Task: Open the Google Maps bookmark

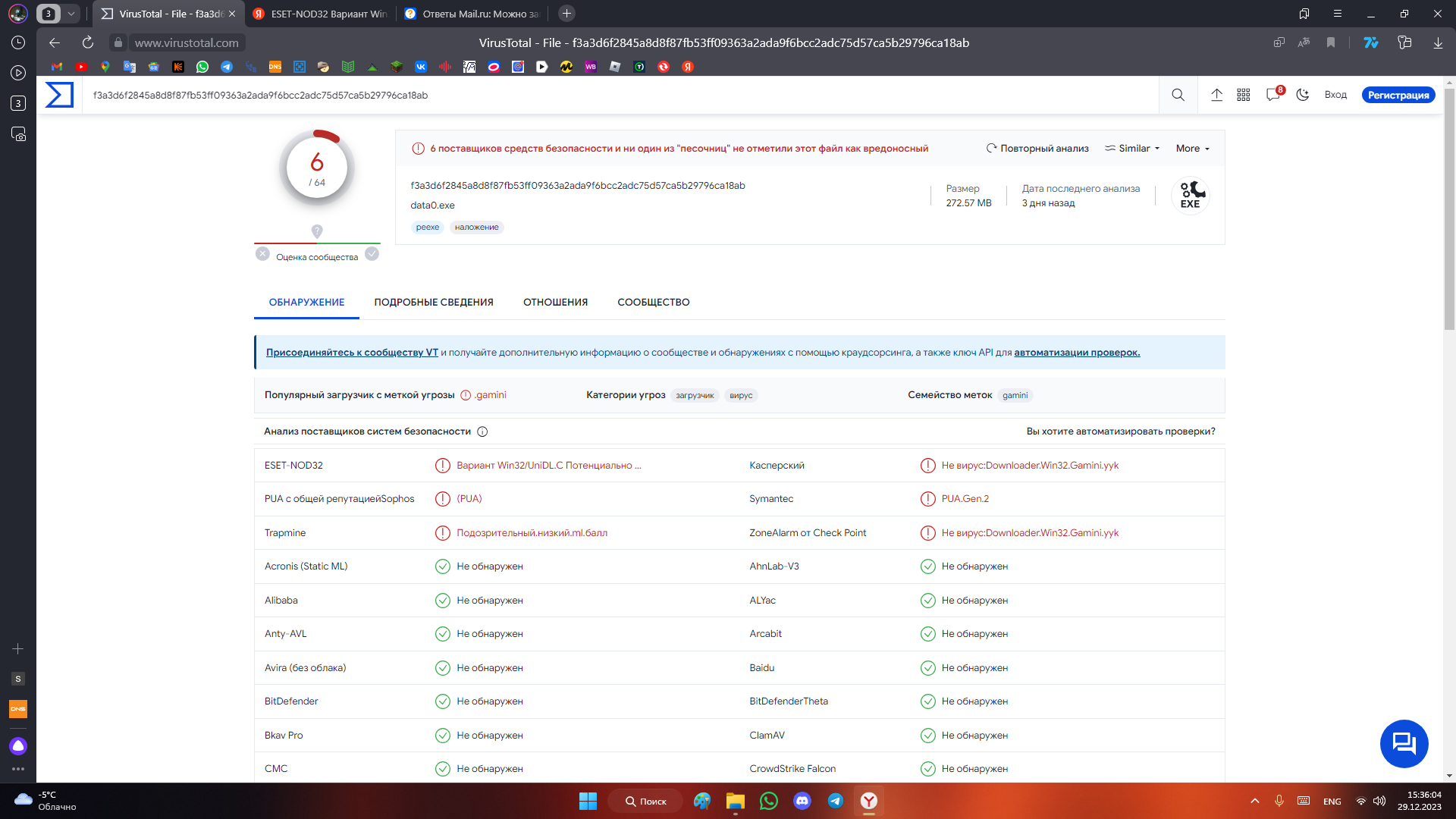Action: pos(105,67)
